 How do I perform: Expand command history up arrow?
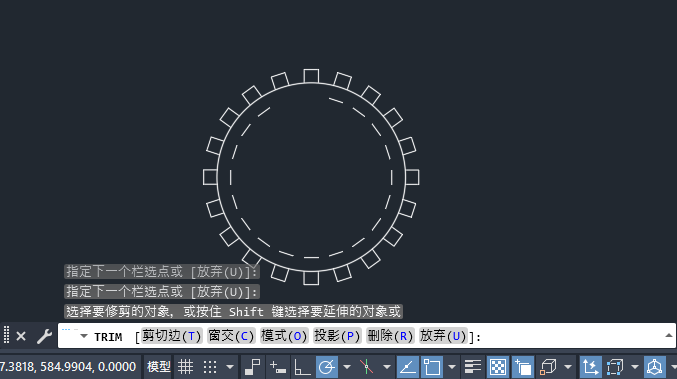(668, 335)
